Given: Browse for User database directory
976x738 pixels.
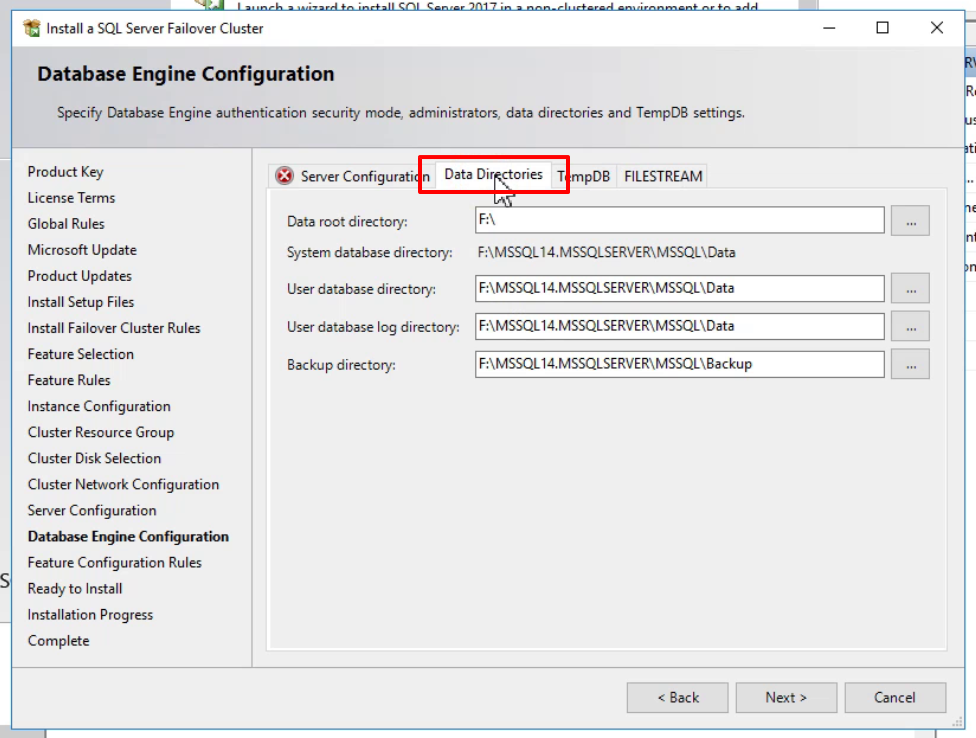Looking at the screenshot, I should point(910,289).
